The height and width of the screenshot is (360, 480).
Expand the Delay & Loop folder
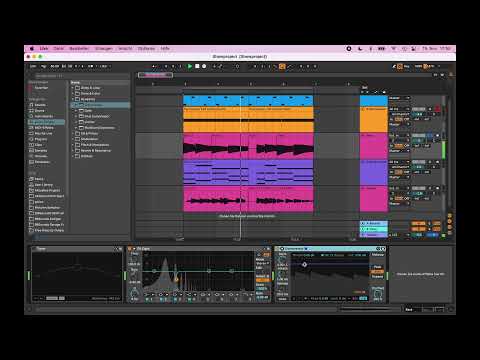click(73, 88)
